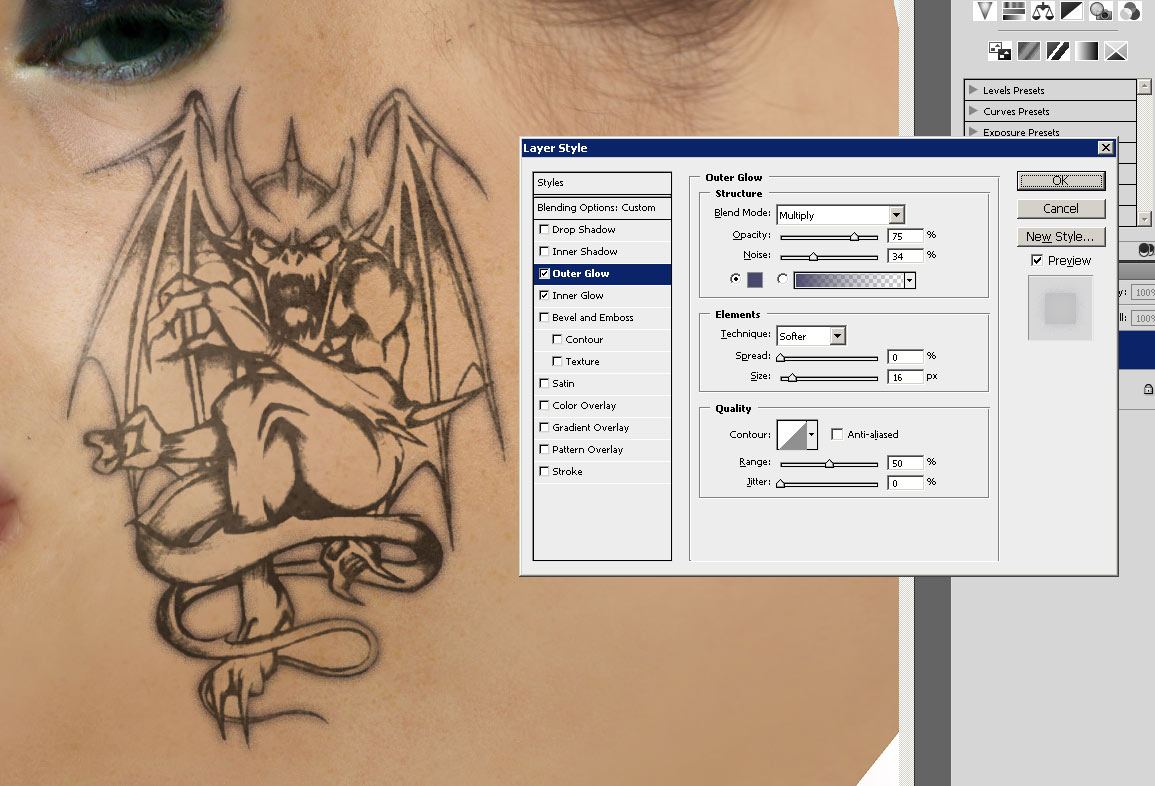Enable the Anti-aliased checkbox
Image resolution: width=1155 pixels, height=786 pixels.
coord(837,434)
